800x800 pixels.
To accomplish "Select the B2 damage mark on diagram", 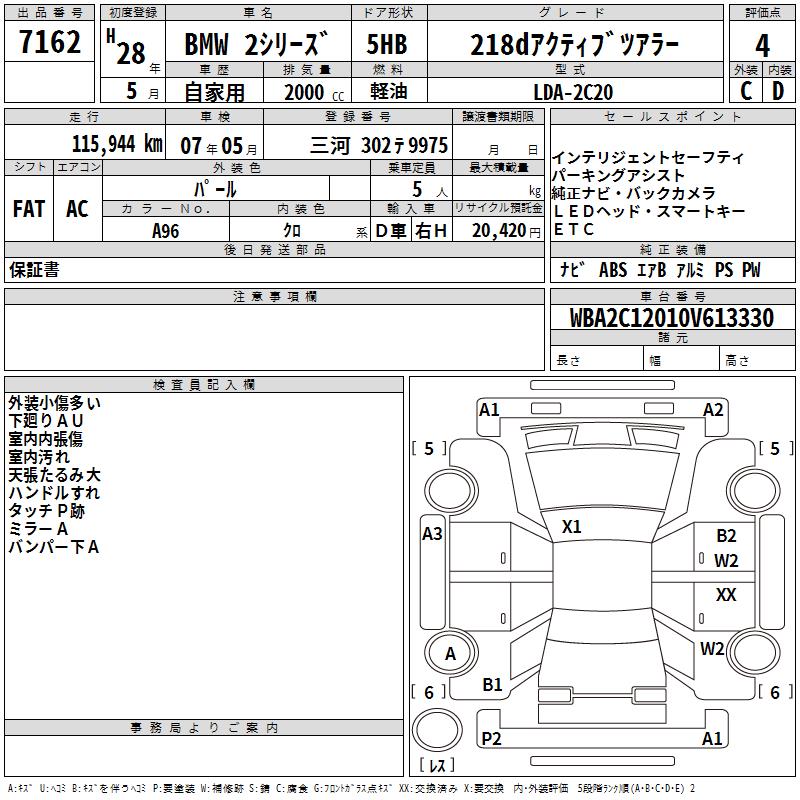I will coord(726,536).
